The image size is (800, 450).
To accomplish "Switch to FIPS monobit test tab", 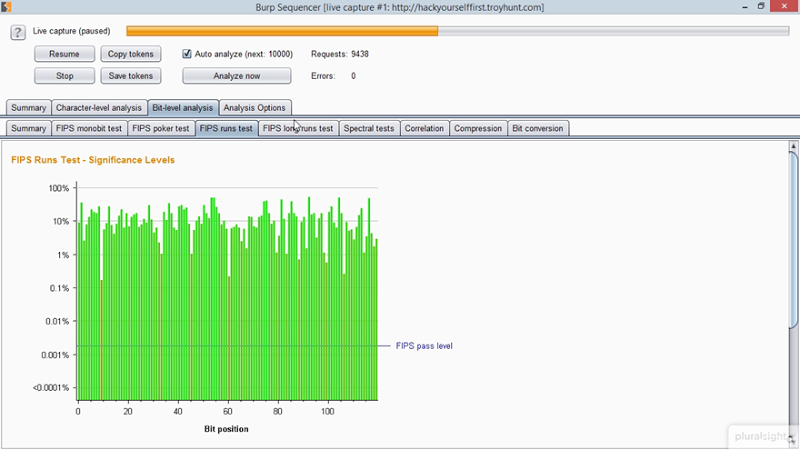I will tap(89, 128).
